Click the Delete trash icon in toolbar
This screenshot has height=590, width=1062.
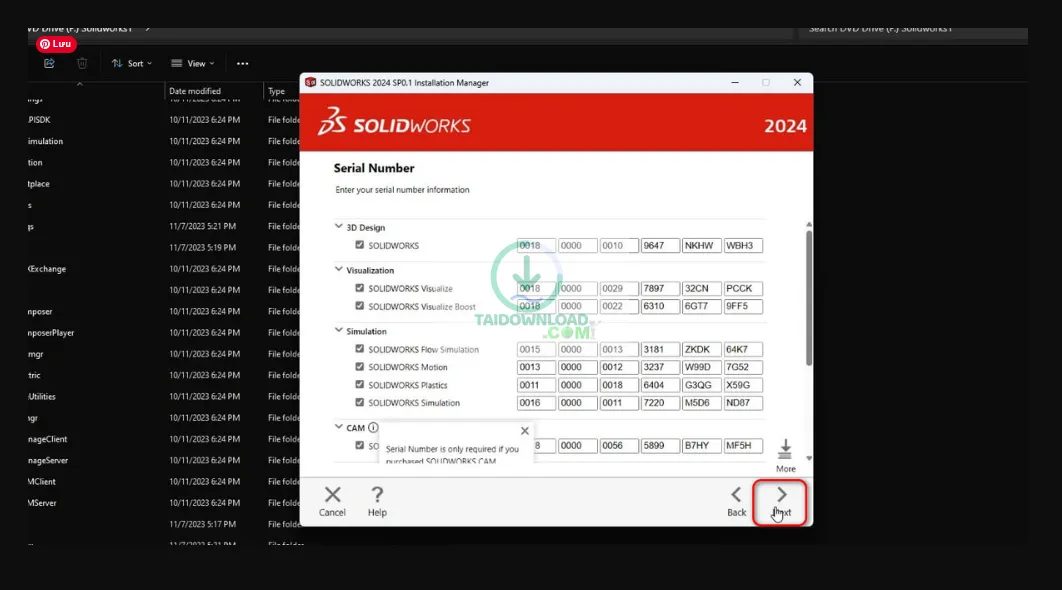[x=82, y=62]
